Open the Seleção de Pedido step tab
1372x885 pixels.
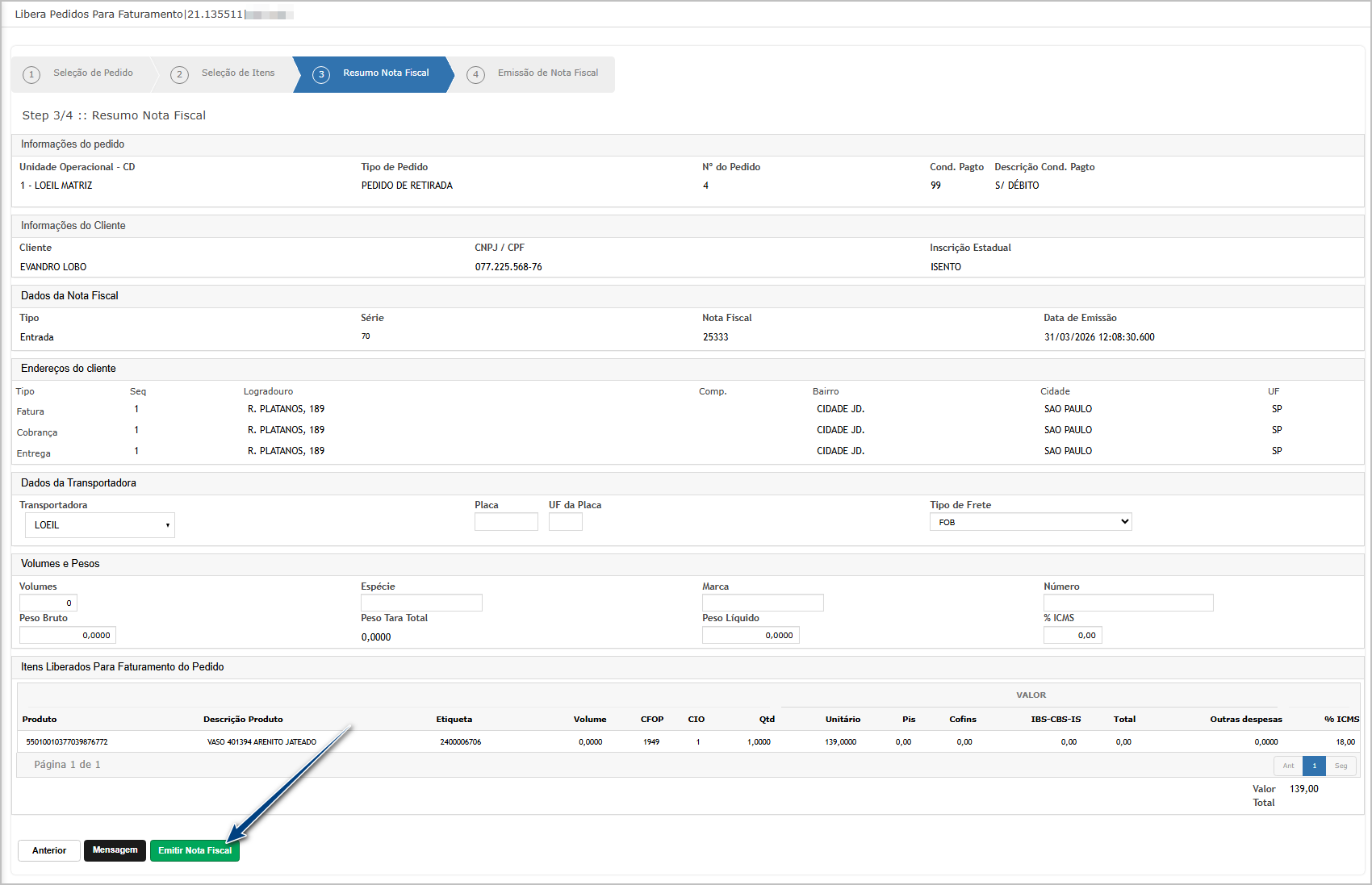pyautogui.click(x=93, y=73)
